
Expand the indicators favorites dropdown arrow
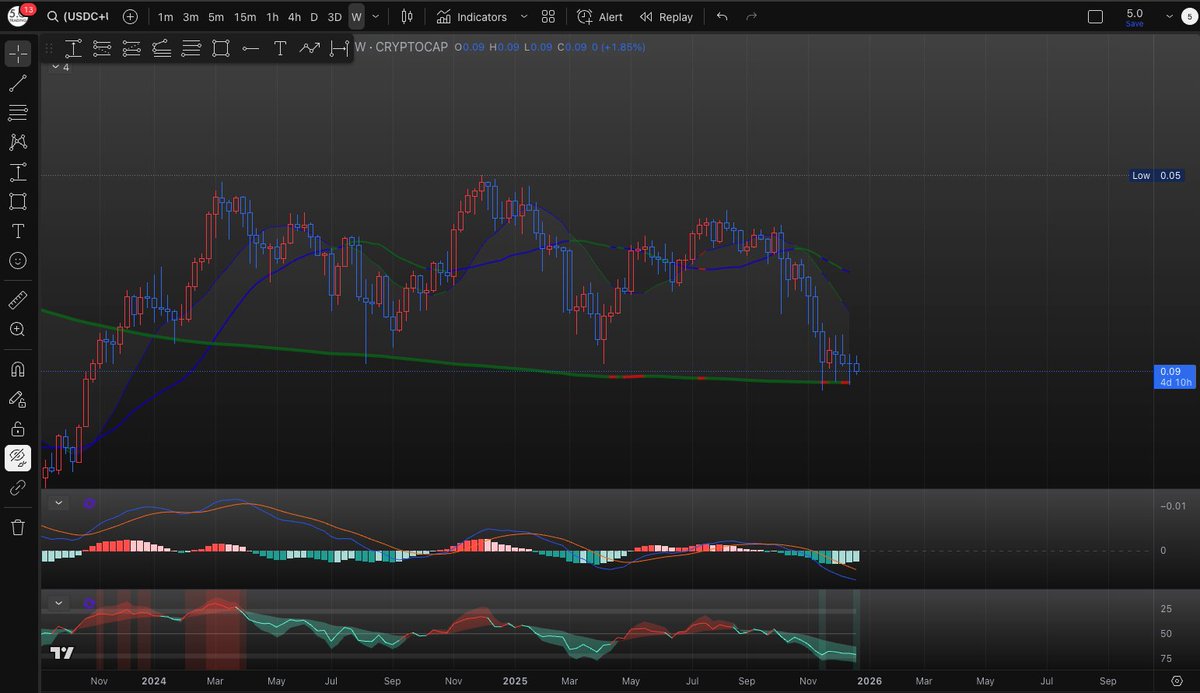[524, 17]
